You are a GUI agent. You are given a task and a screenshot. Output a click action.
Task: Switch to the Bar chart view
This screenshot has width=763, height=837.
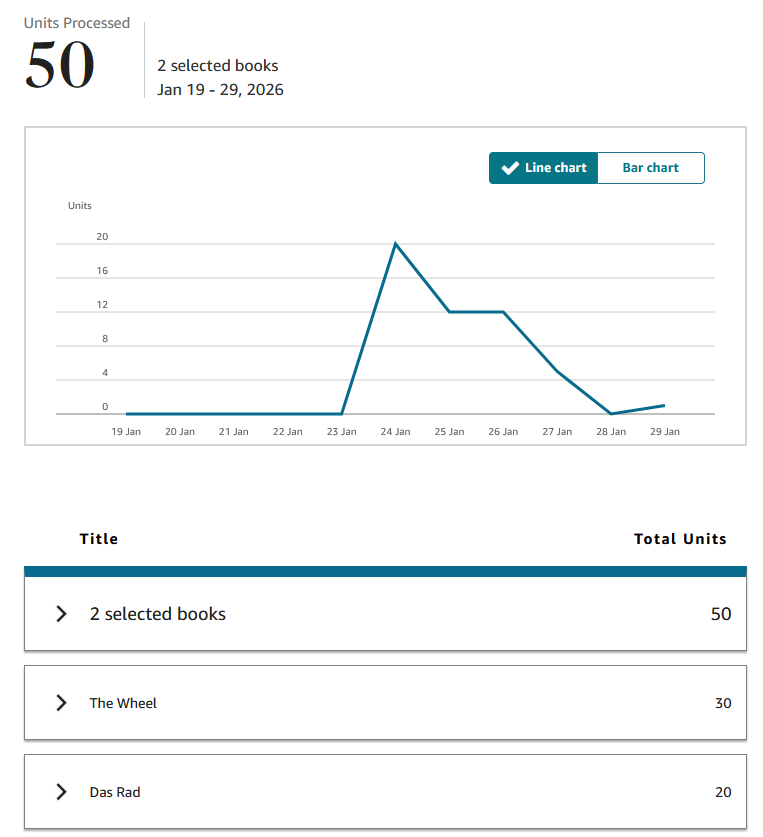tap(650, 168)
